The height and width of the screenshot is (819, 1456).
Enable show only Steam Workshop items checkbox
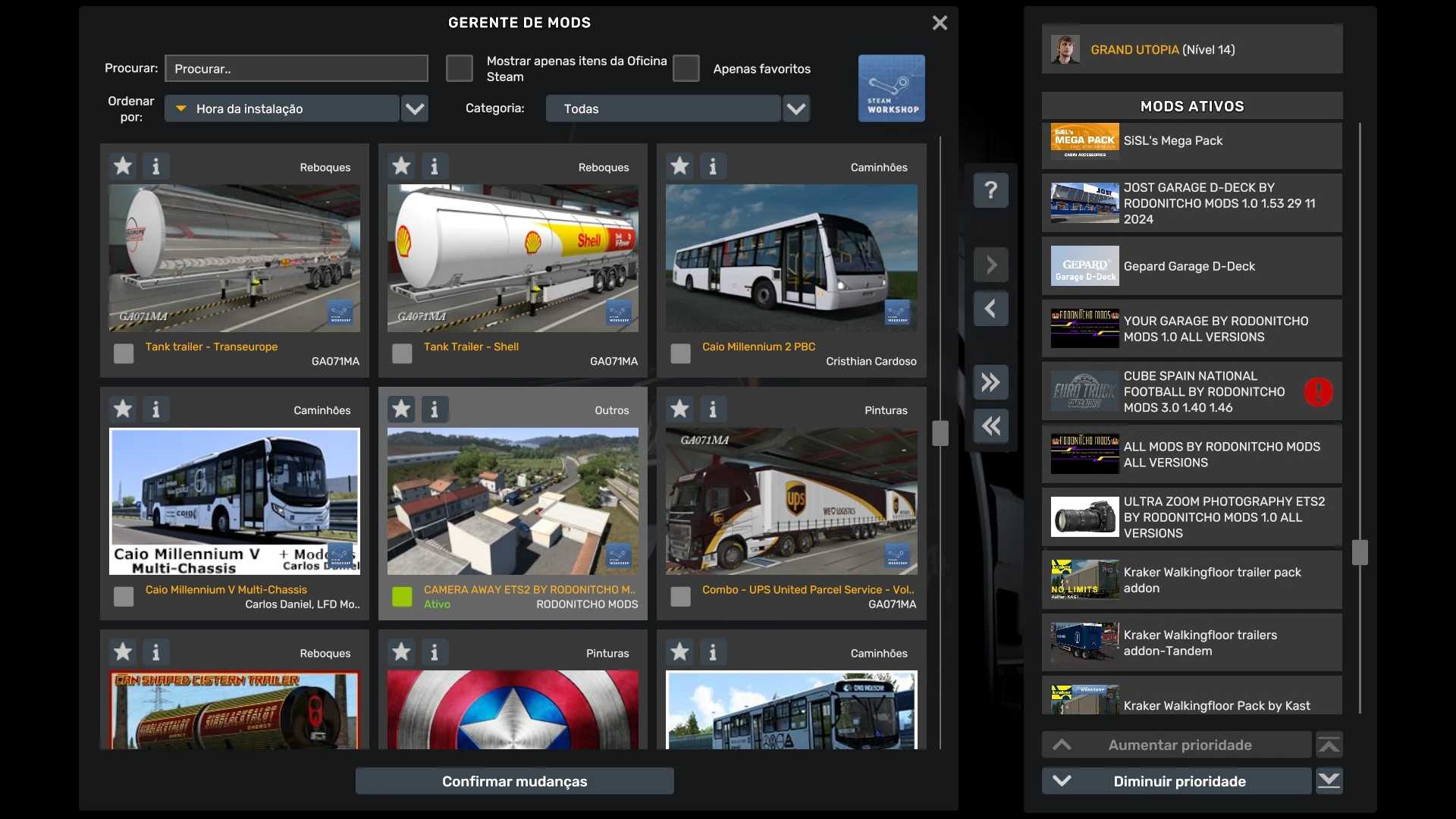pos(459,68)
